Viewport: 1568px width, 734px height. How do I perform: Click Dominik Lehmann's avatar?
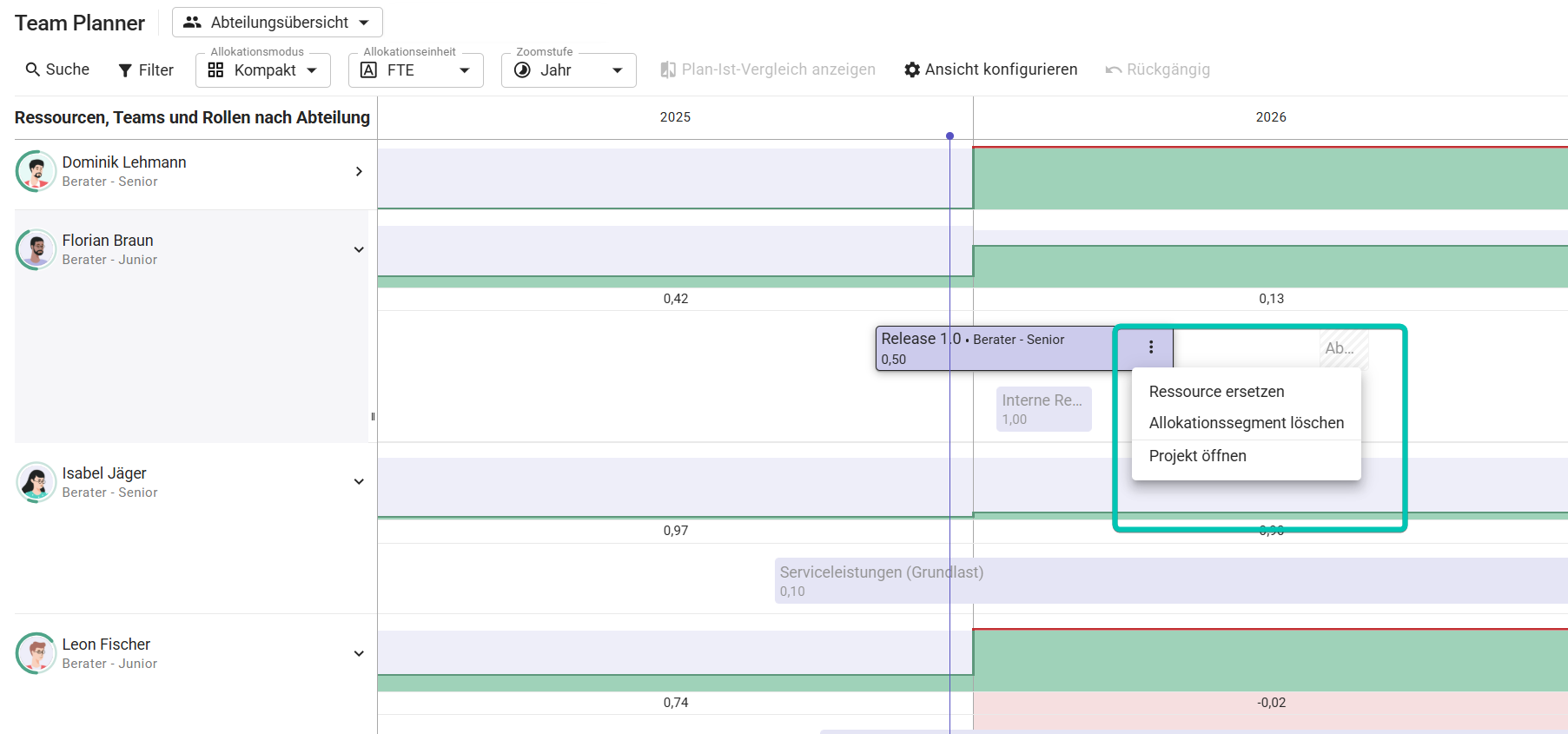point(36,171)
